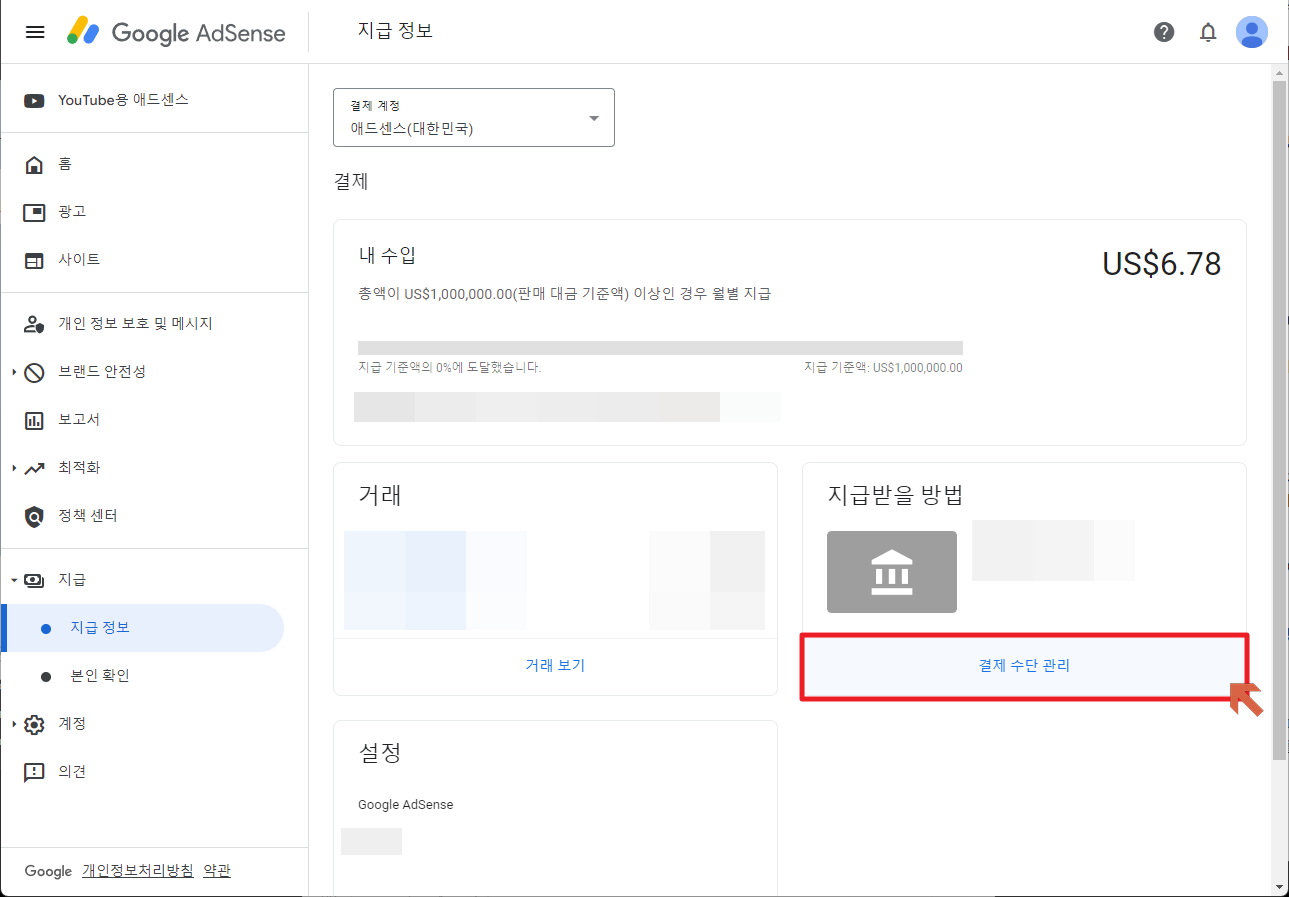
Task: Open the hamburger main menu
Action: (35, 32)
